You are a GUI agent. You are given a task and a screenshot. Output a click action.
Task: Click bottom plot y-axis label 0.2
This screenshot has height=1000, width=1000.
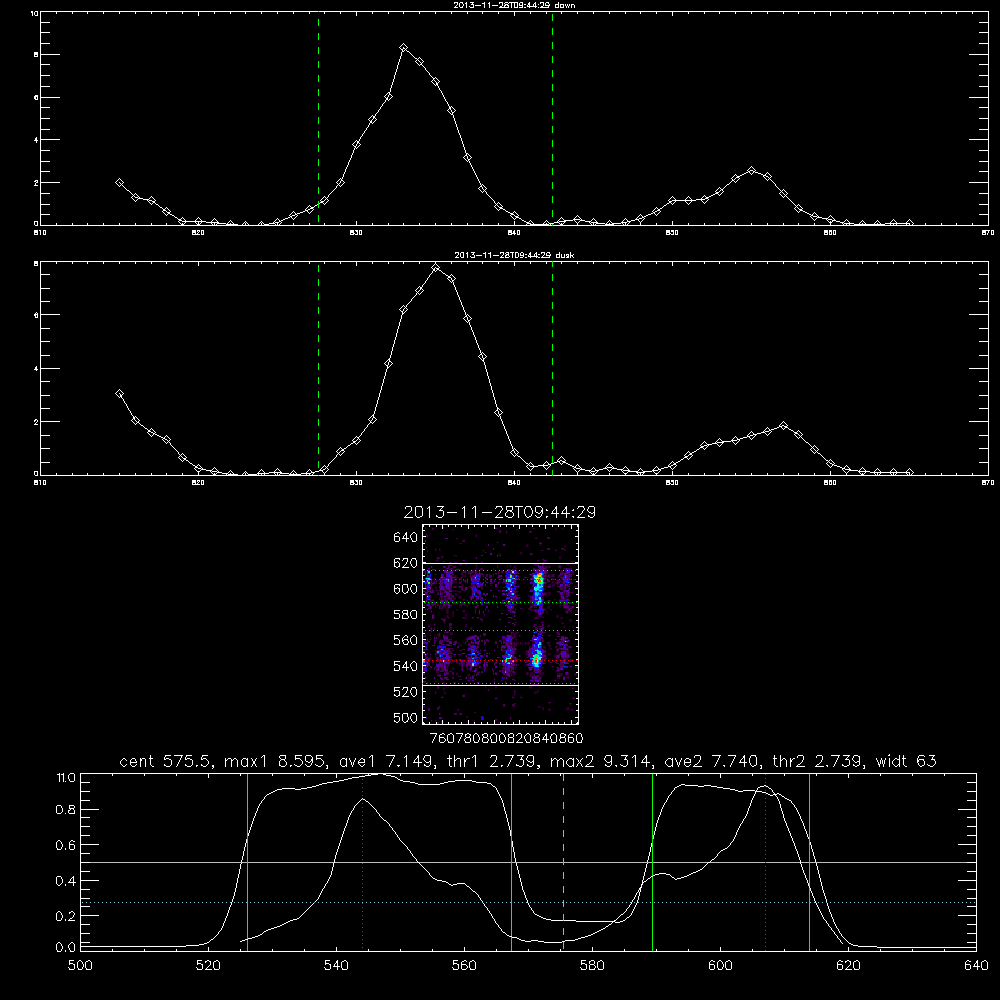coord(66,916)
